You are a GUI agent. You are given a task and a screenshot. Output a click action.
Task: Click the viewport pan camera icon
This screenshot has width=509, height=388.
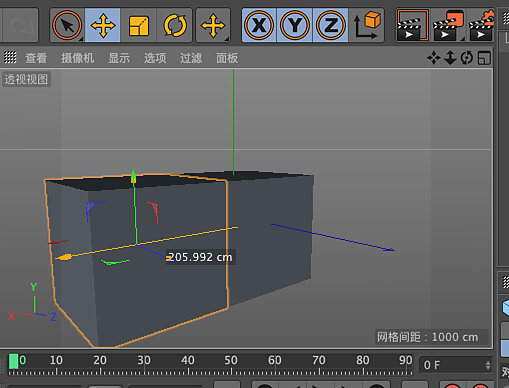point(434,58)
